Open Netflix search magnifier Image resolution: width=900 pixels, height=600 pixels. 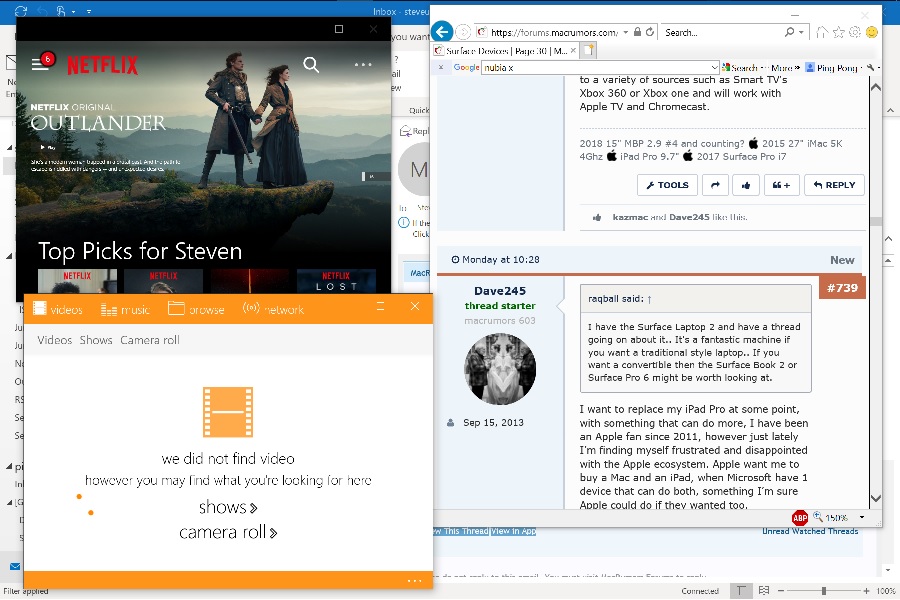[x=311, y=65]
